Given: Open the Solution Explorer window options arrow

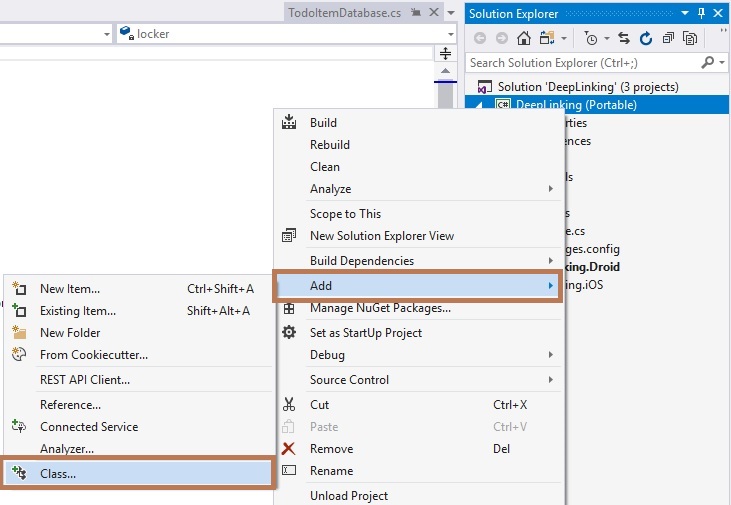Looking at the screenshot, I should 685,14.
